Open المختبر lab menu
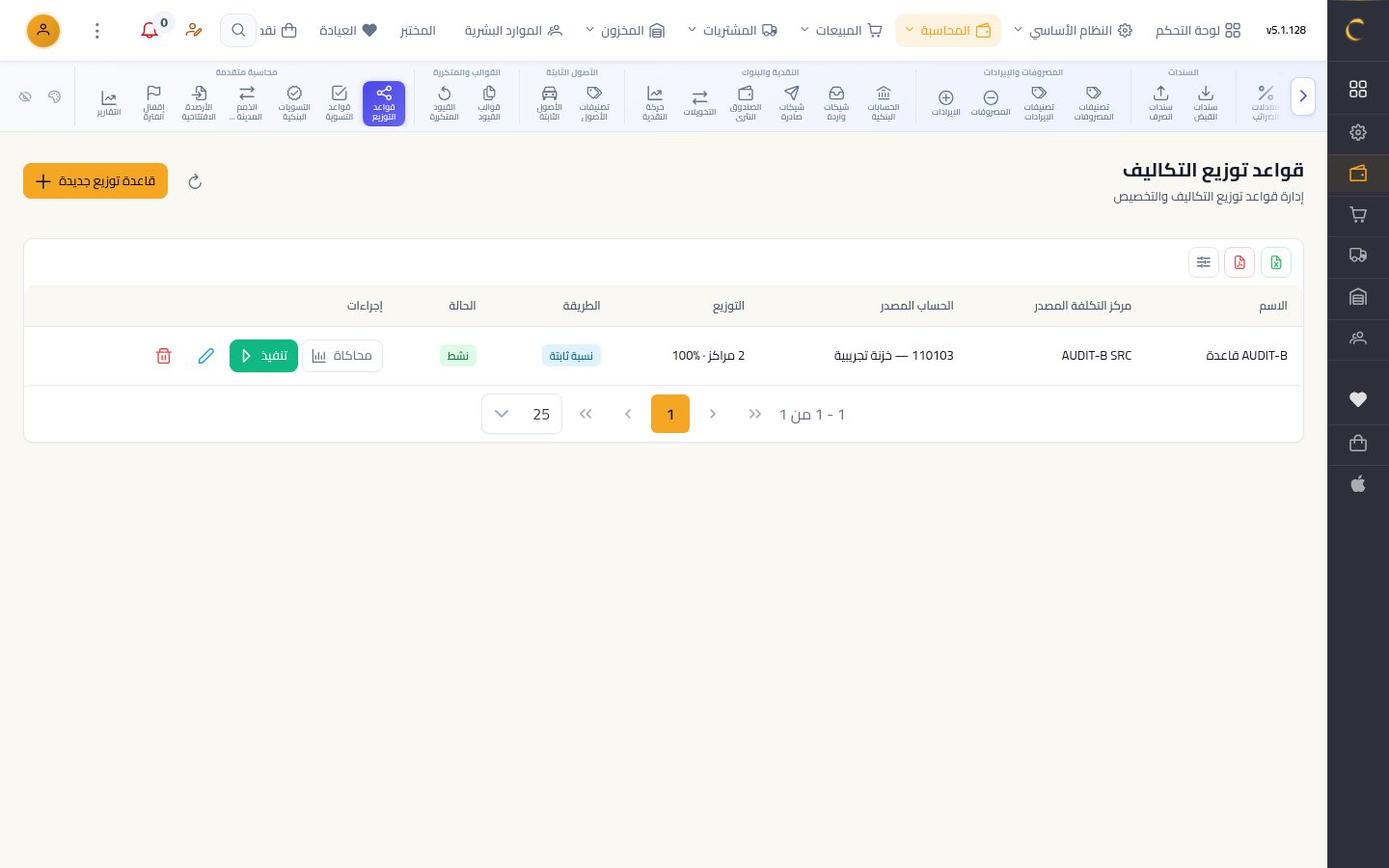This screenshot has width=1389, height=868. click(418, 31)
